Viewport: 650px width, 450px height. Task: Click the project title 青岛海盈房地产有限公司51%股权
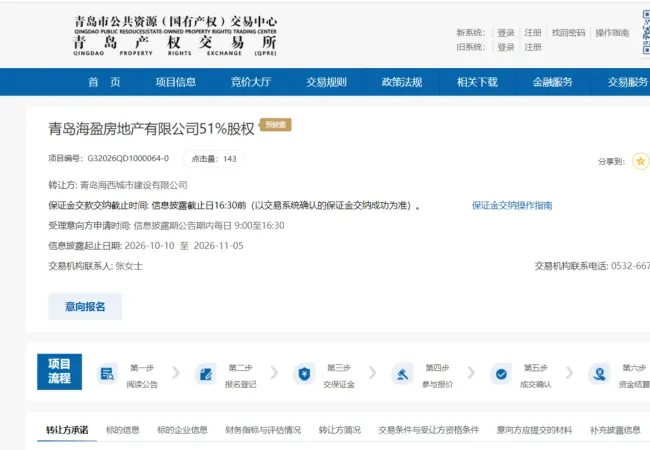151,129
